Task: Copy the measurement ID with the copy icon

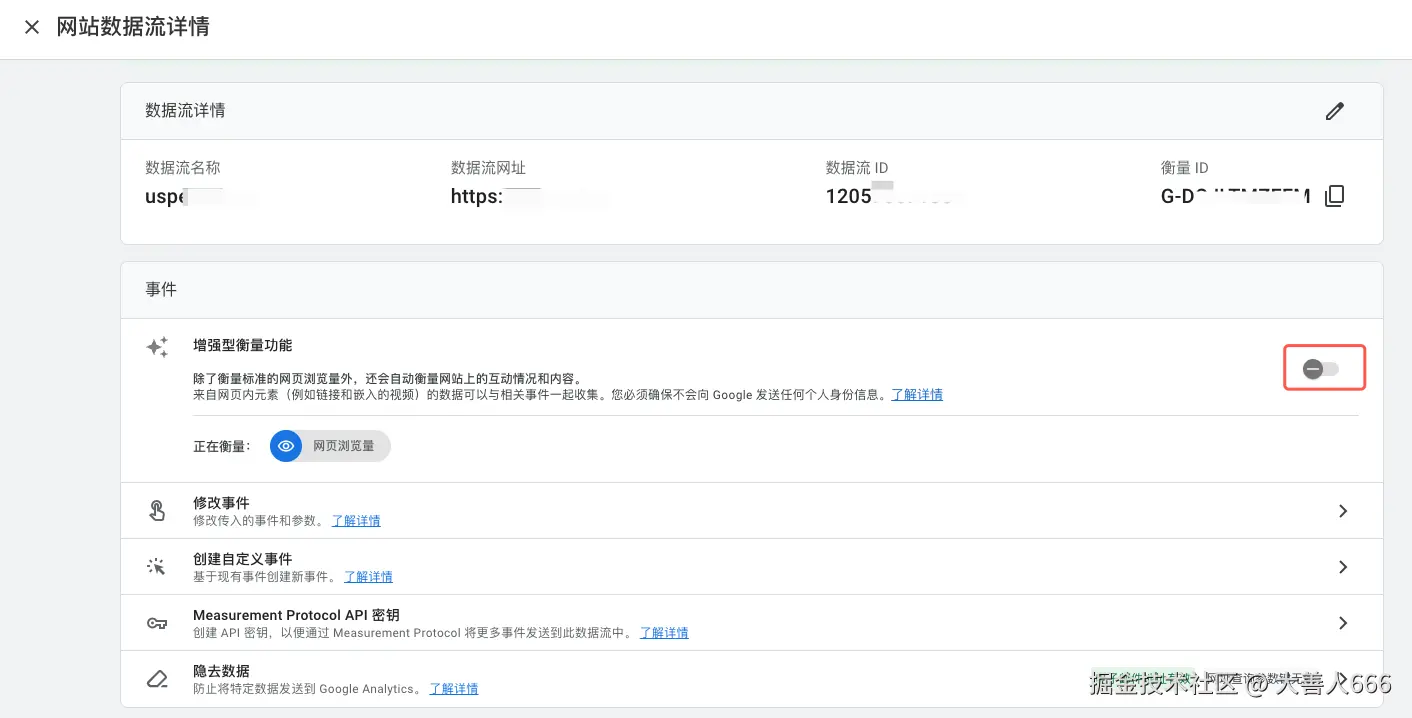Action: click(1334, 197)
